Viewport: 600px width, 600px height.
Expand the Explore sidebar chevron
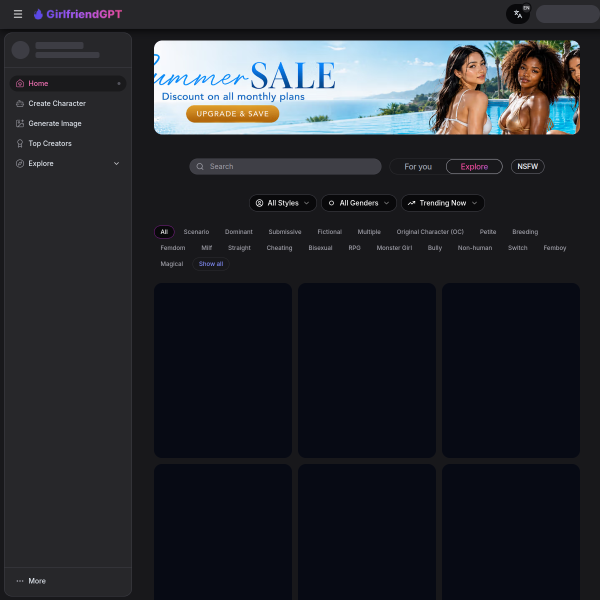(116, 163)
